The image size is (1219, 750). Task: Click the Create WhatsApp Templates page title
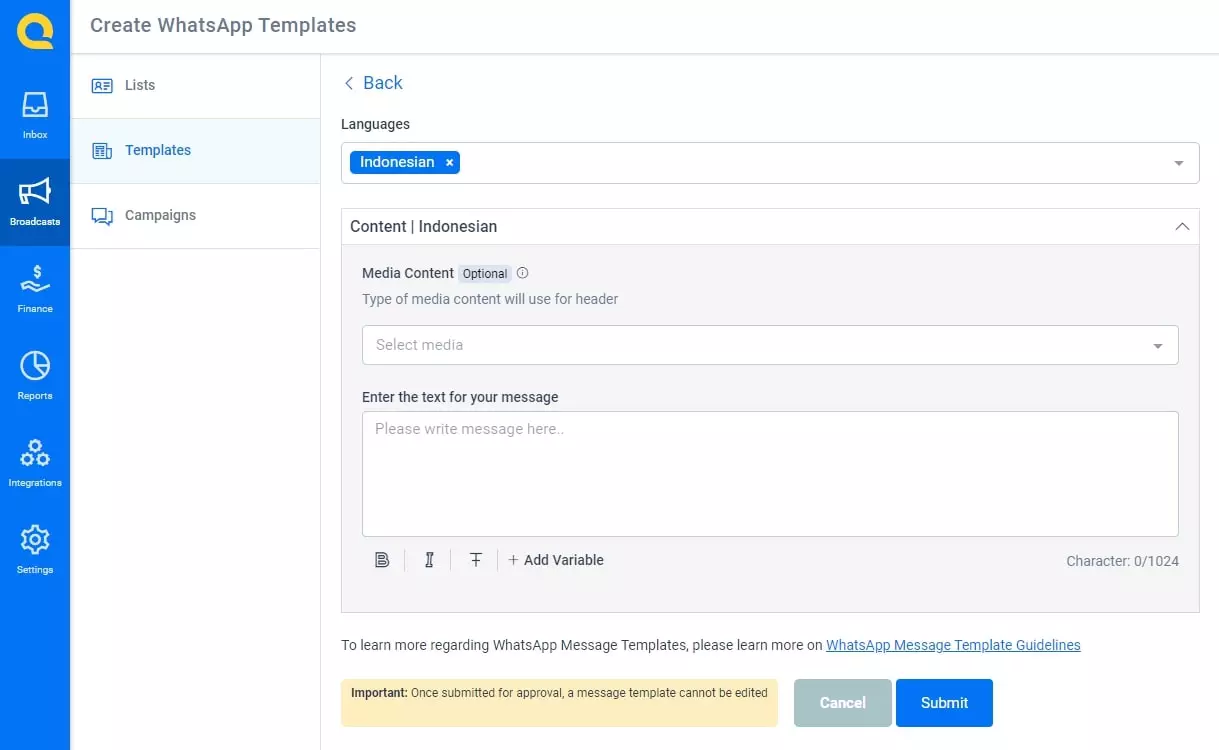(x=223, y=26)
